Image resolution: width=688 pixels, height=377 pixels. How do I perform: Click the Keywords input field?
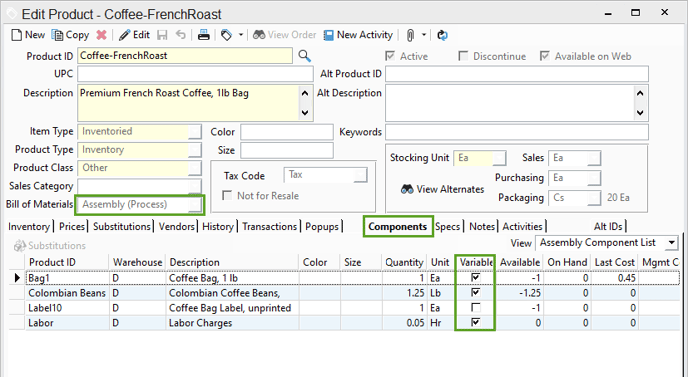(x=517, y=132)
